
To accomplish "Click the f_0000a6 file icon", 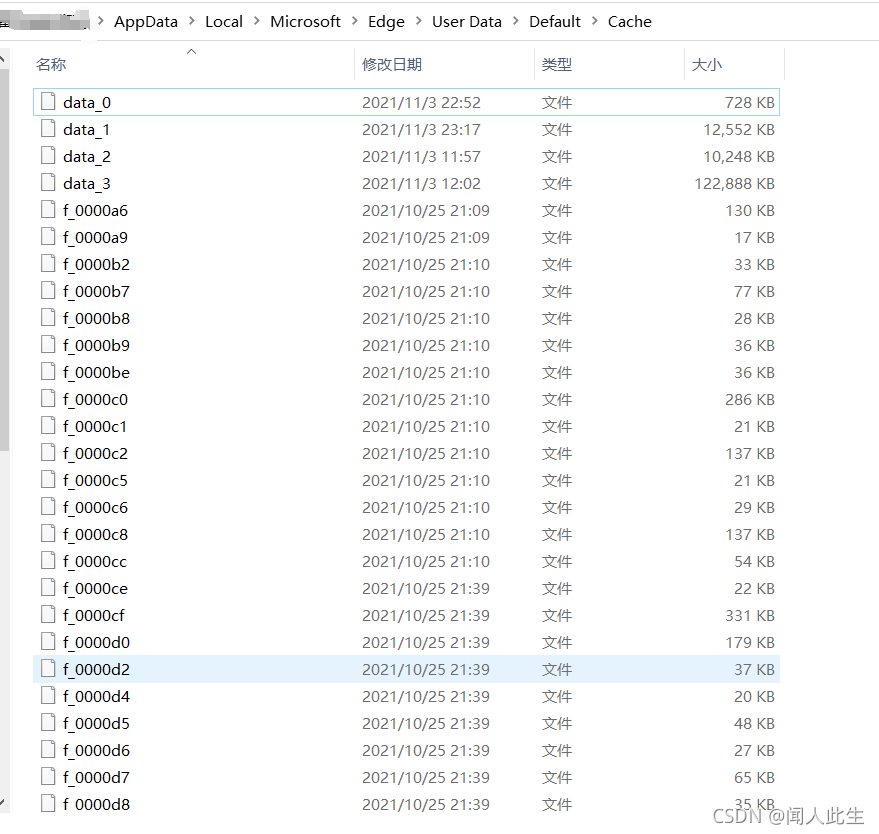I will pyautogui.click(x=48, y=210).
